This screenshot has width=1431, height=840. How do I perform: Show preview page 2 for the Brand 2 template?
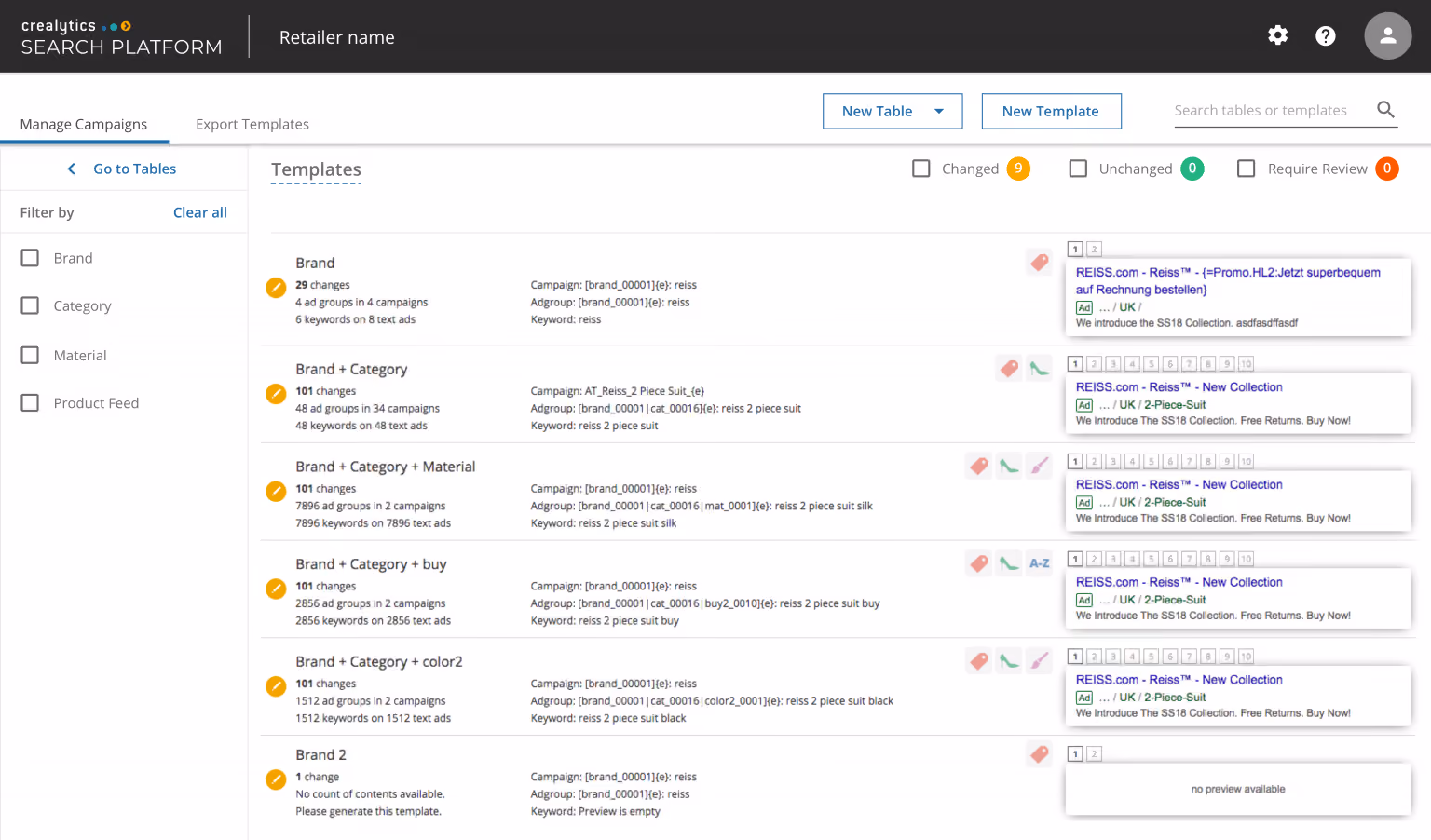pos(1095,753)
